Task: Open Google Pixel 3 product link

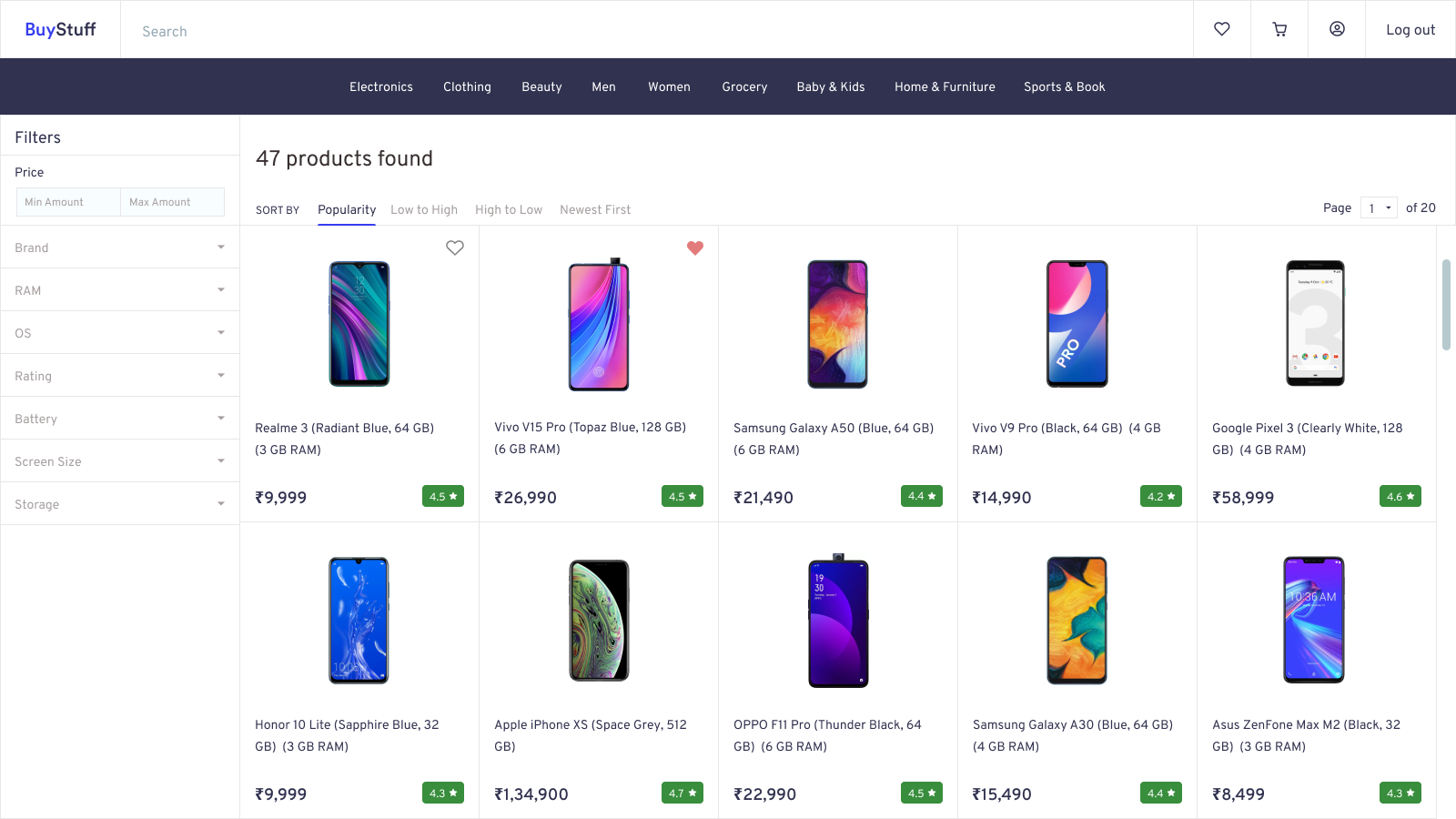Action: [1307, 439]
